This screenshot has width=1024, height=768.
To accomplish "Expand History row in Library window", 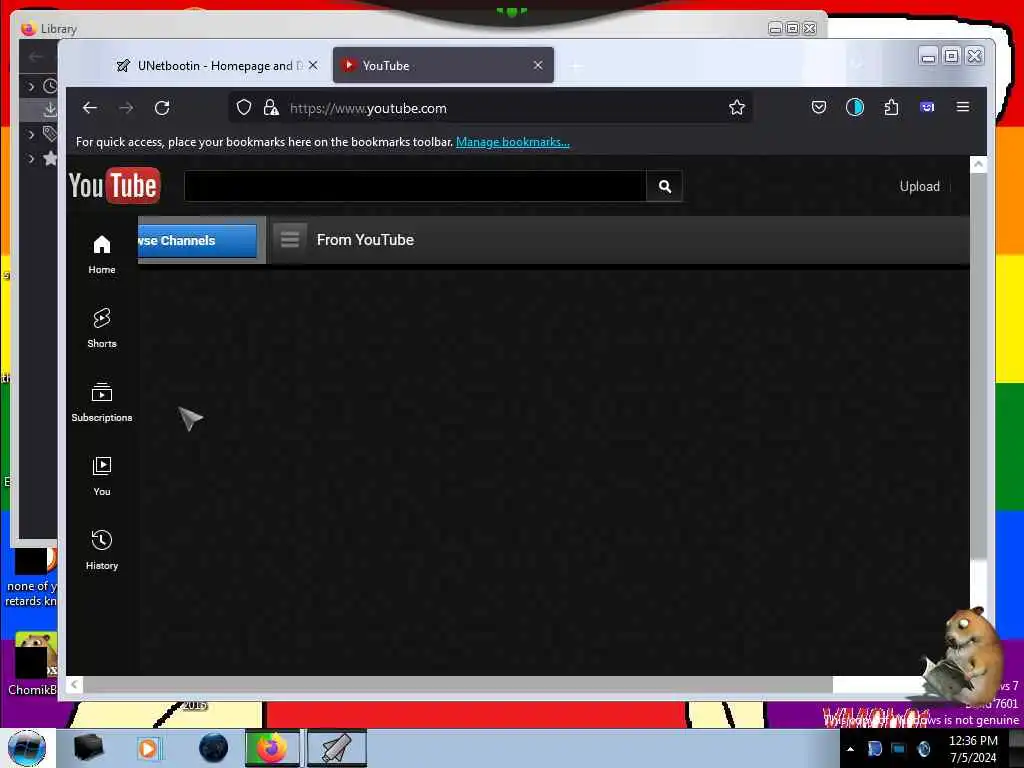I will [31, 86].
